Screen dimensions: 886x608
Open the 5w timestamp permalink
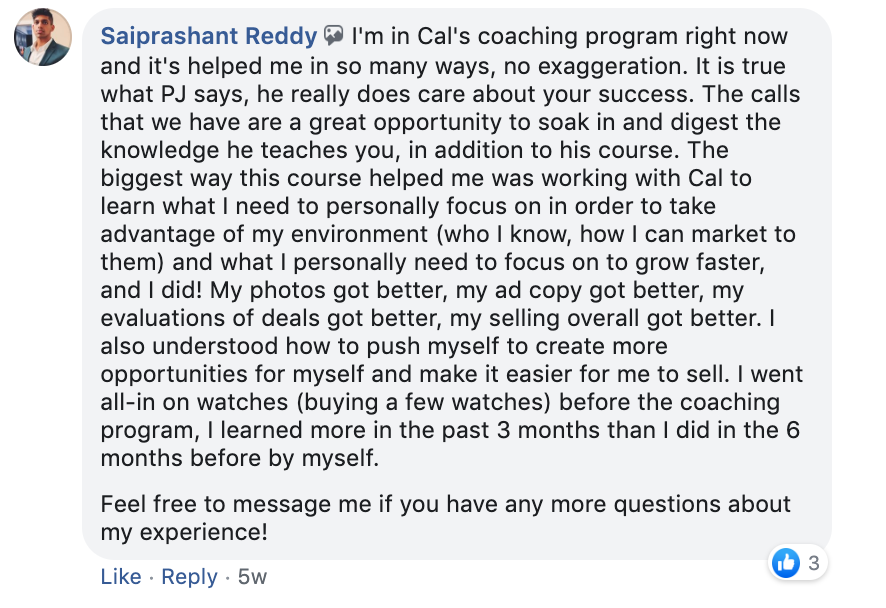tap(252, 577)
